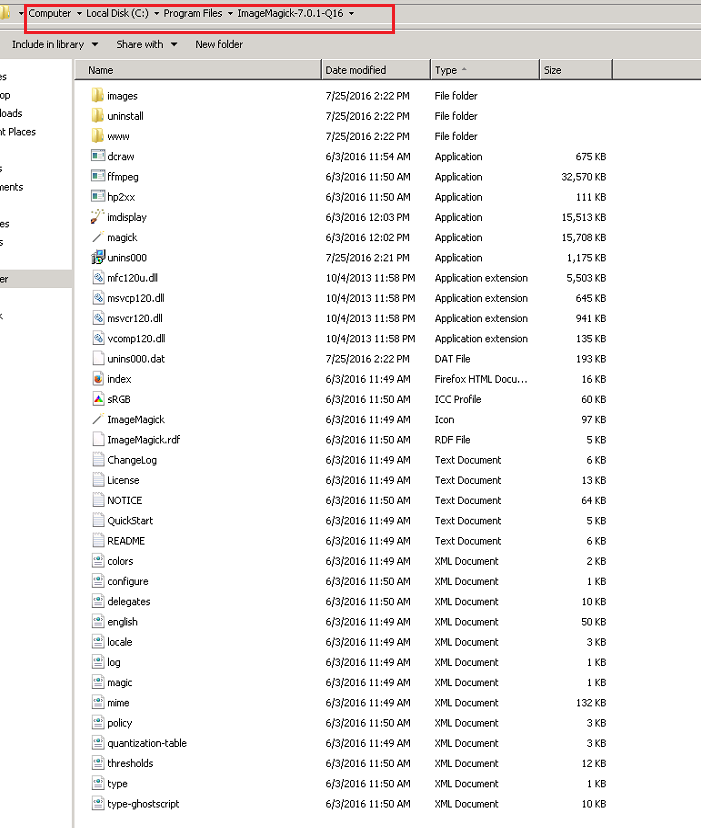This screenshot has width=701, height=828.
Task: Go to Program Files breadcrumb
Action: (193, 13)
